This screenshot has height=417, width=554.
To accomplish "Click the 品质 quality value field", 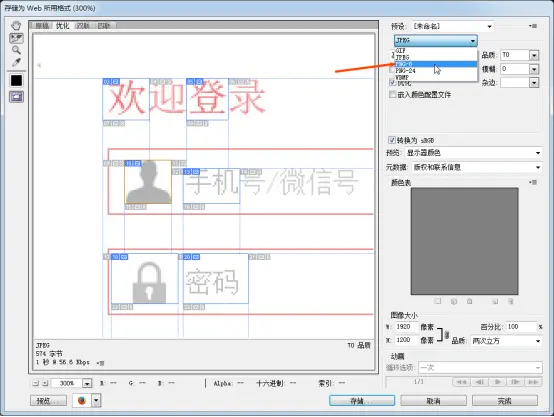I will 515,55.
